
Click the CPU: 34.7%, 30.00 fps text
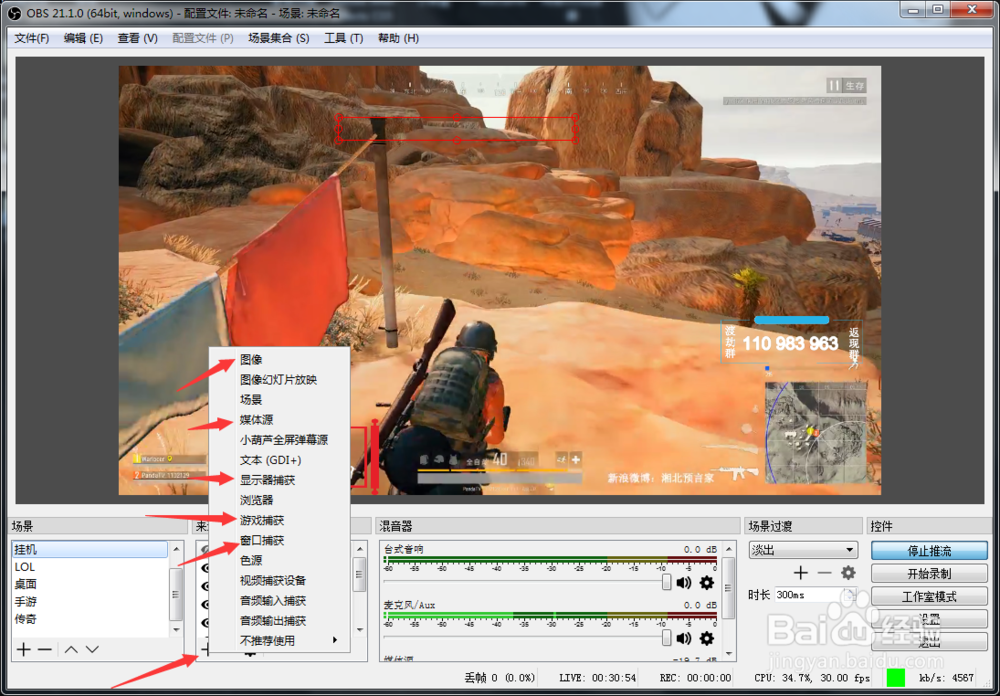[x=812, y=677]
